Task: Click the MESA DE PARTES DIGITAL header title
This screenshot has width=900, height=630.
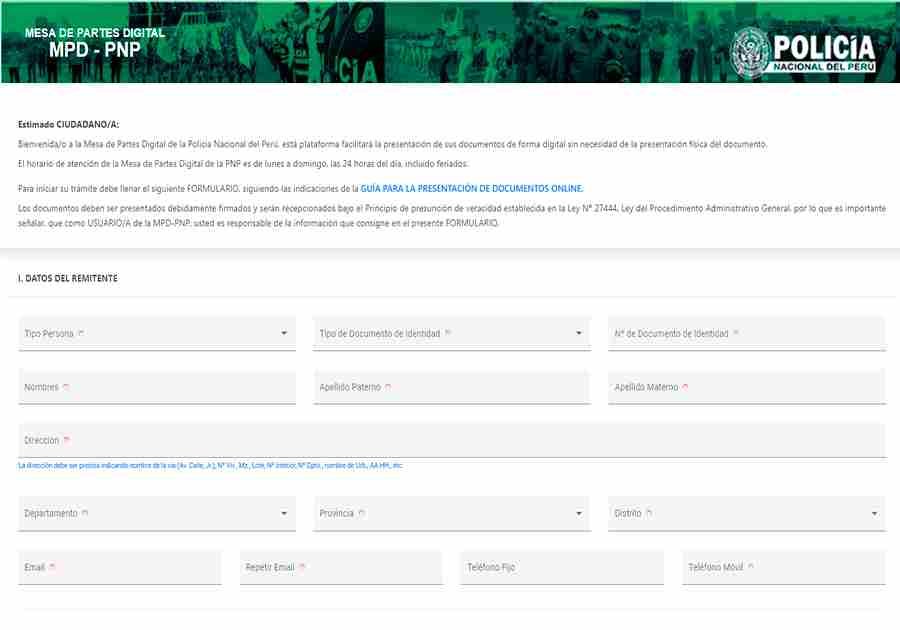Action: coord(95,33)
